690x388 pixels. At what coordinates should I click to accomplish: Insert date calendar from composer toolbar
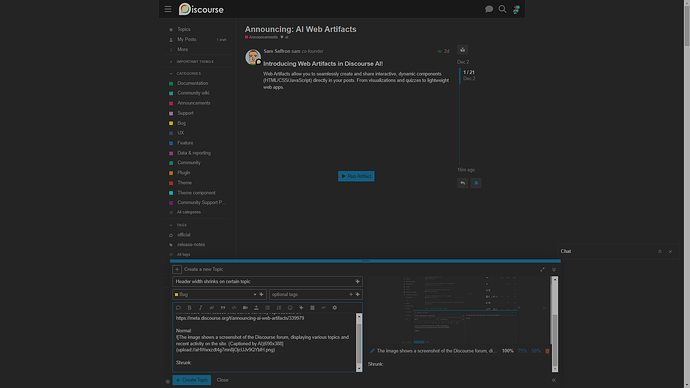click(x=312, y=307)
